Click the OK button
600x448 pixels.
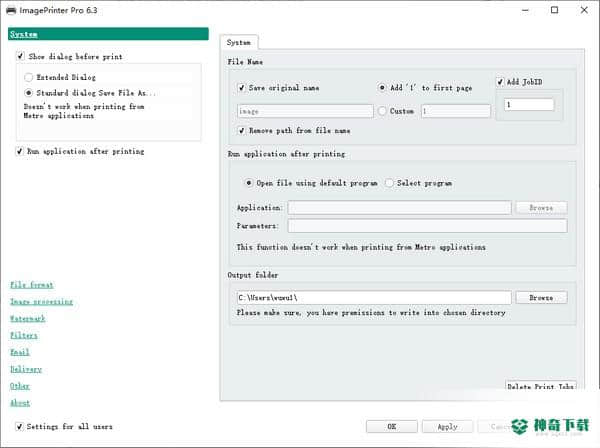pyautogui.click(x=391, y=427)
